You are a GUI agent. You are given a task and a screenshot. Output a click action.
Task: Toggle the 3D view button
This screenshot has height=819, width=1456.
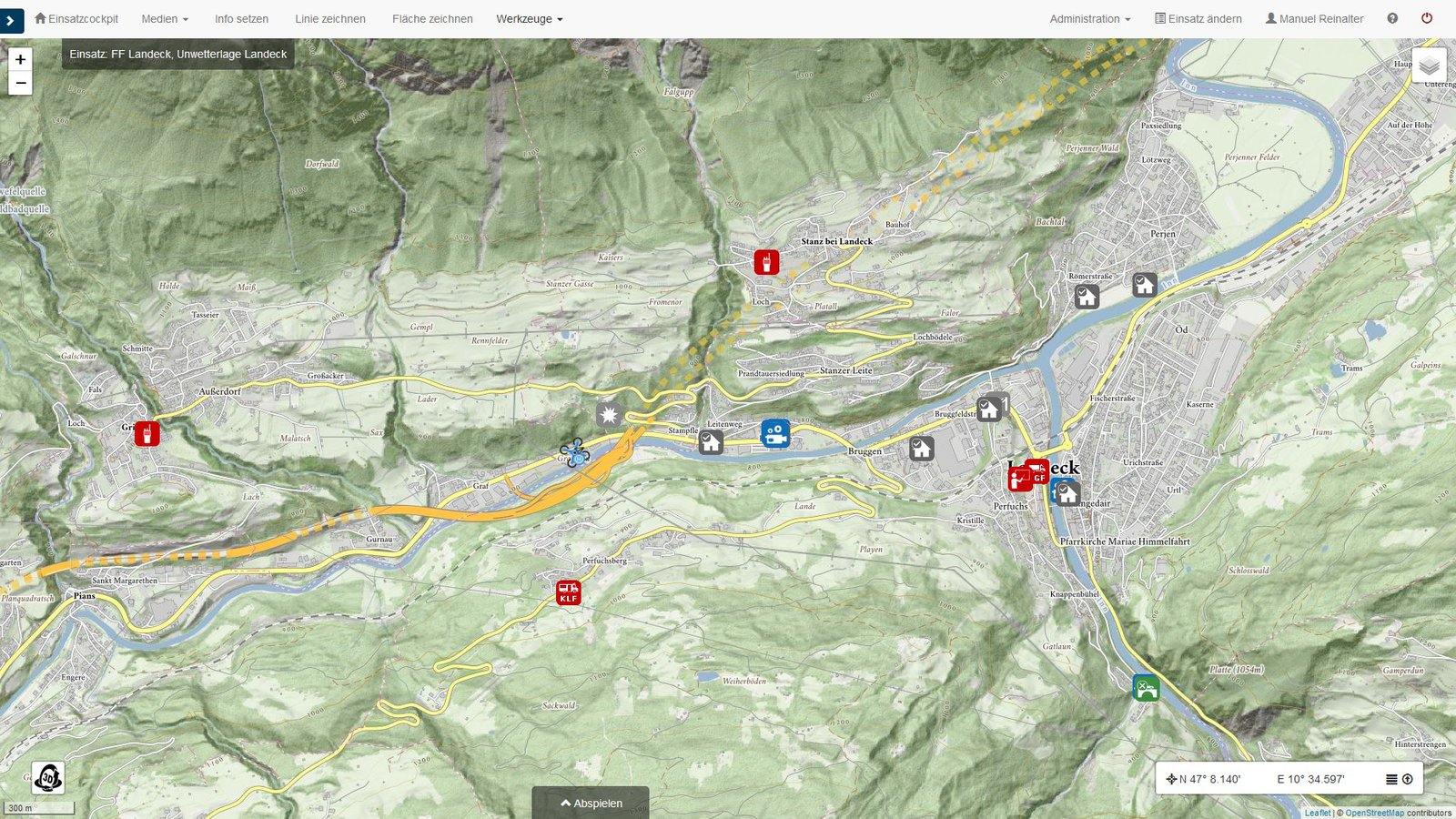[48, 778]
